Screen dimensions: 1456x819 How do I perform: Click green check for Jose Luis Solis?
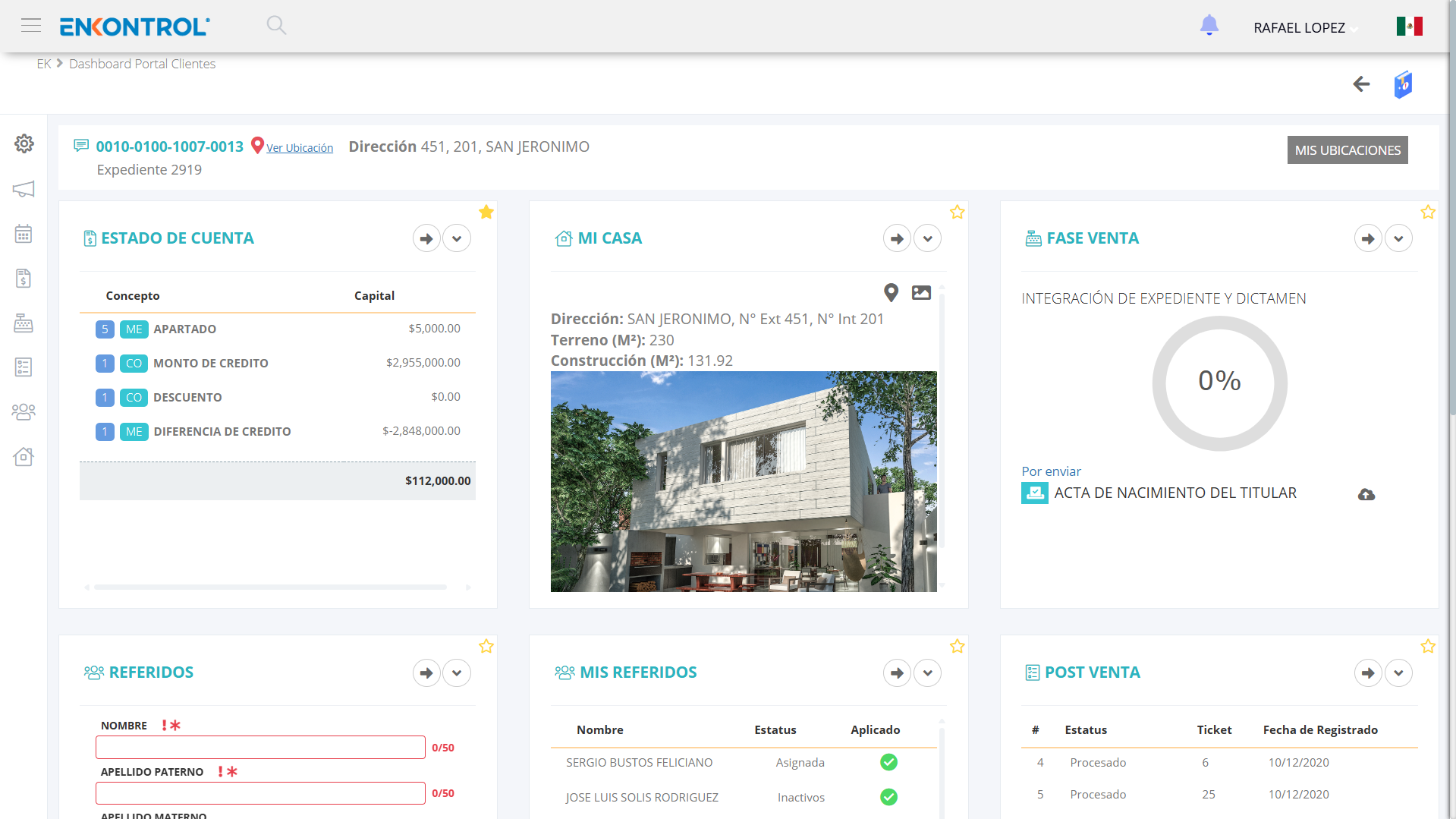pos(888,797)
